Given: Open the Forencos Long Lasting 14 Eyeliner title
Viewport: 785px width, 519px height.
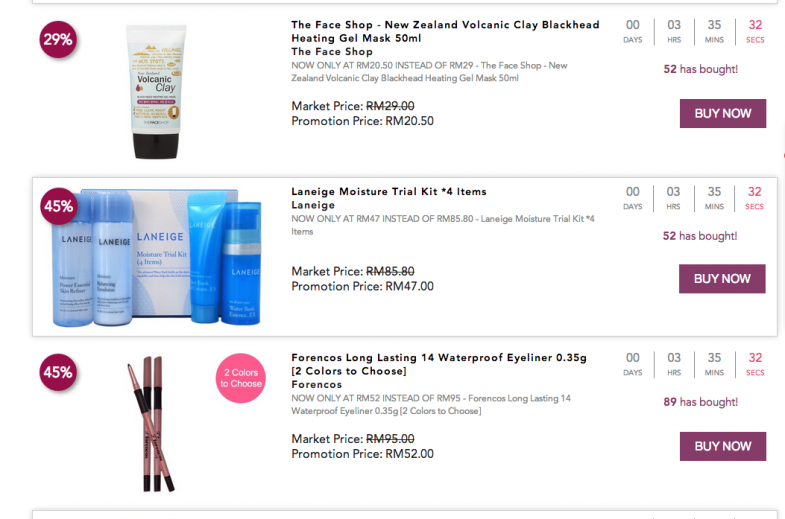Looking at the screenshot, I should [439, 364].
